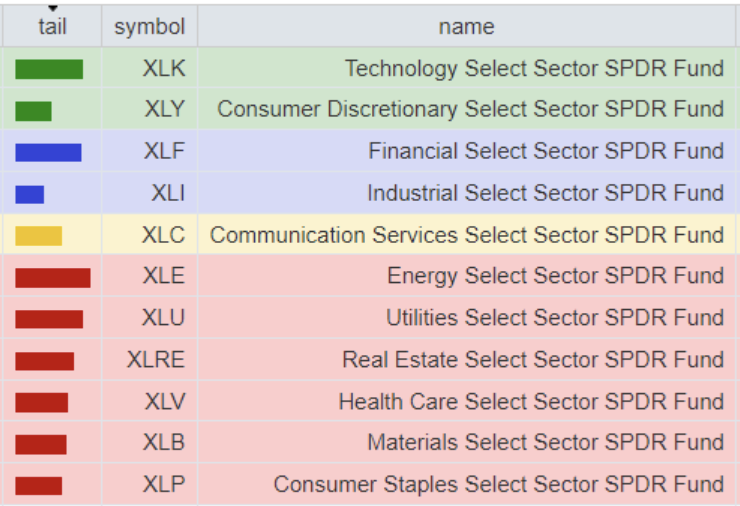740x506 pixels.
Task: Select the blue tail bar for XLF
Action: coord(48,152)
